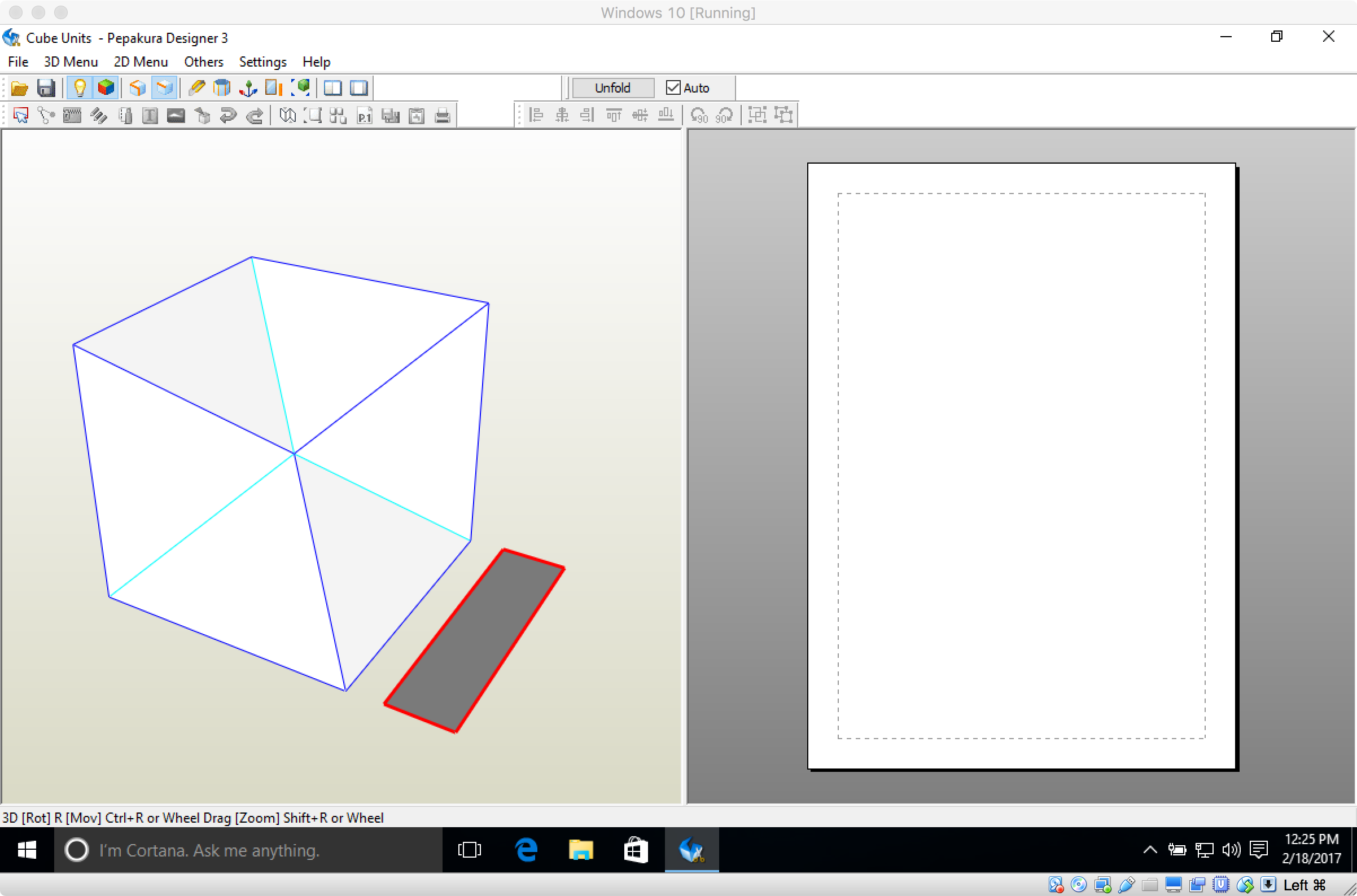Open the 2D Menu
The height and width of the screenshot is (896, 1357).
(141, 62)
